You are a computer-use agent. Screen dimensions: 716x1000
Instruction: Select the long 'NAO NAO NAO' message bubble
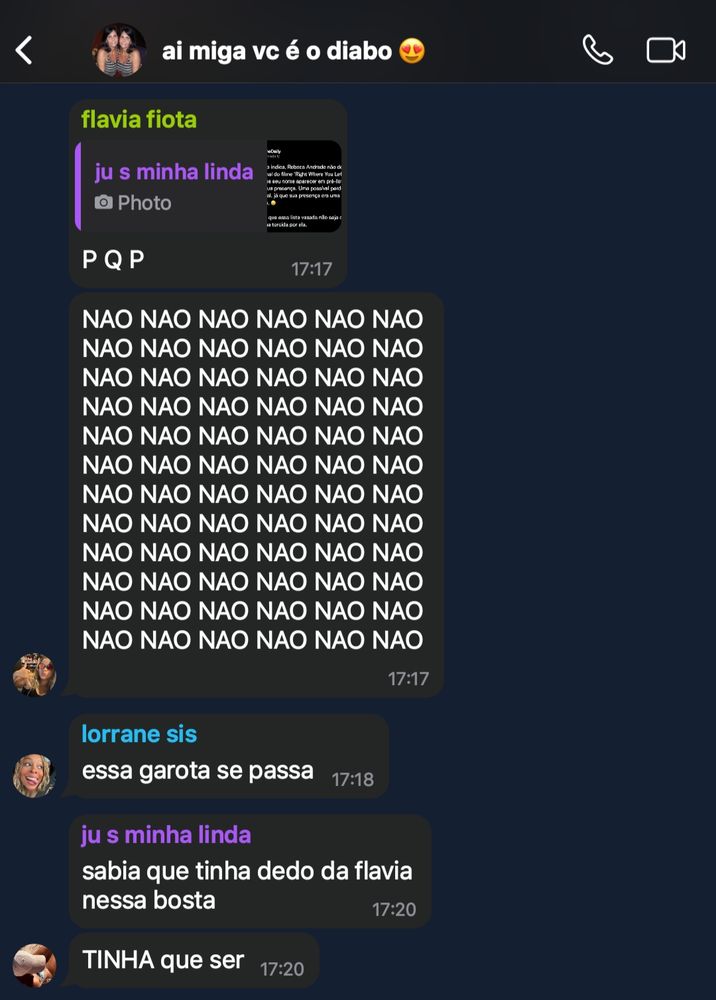[x=256, y=495]
